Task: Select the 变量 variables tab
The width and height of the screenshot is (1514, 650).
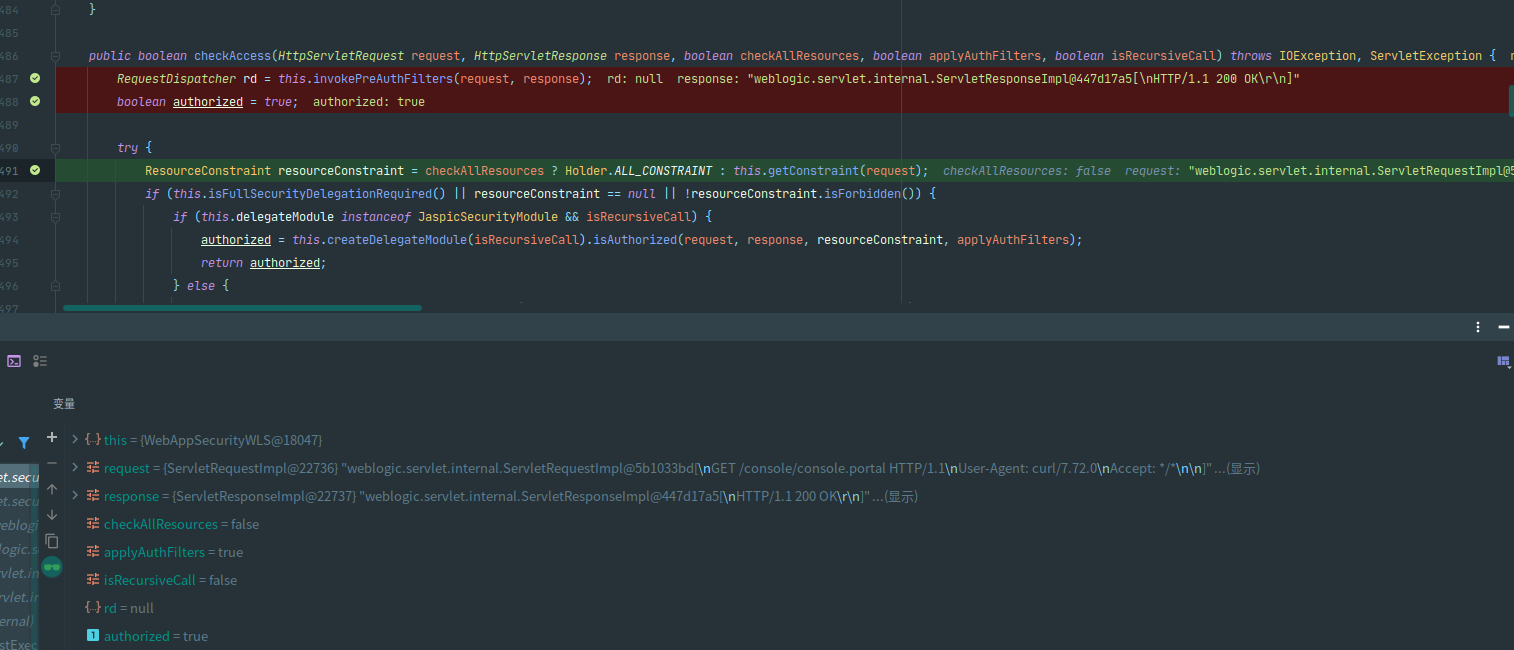Action: [x=64, y=404]
